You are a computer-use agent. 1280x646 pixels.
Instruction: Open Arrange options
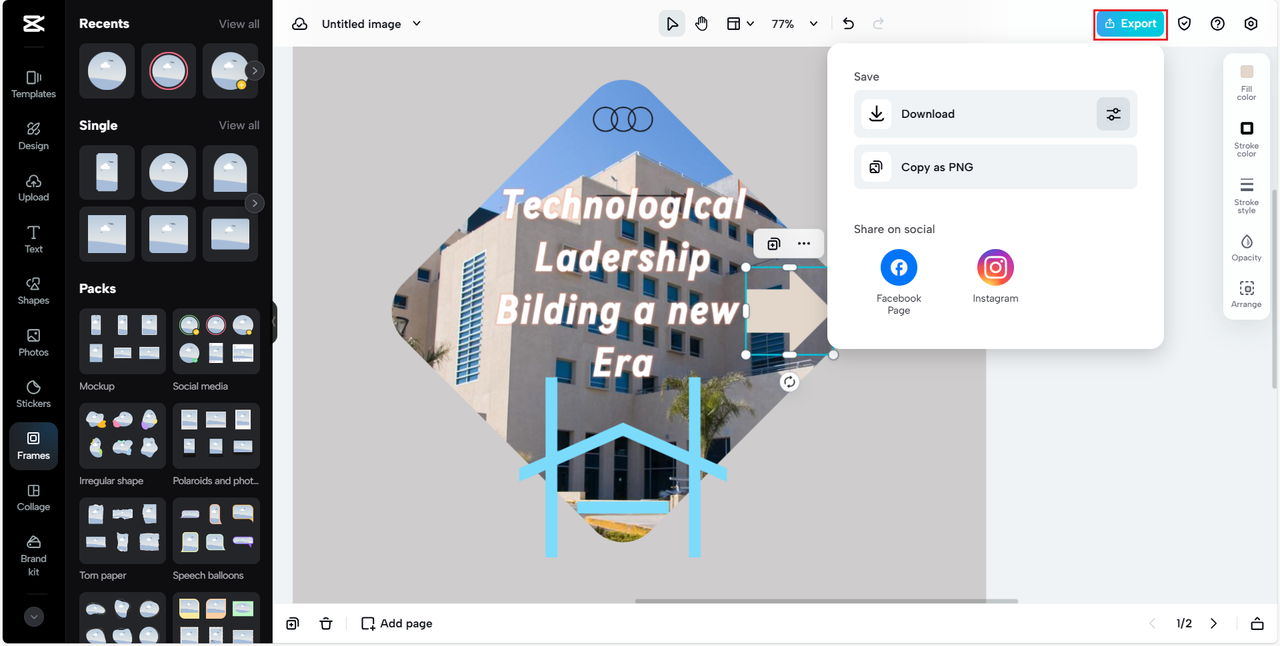1246,295
